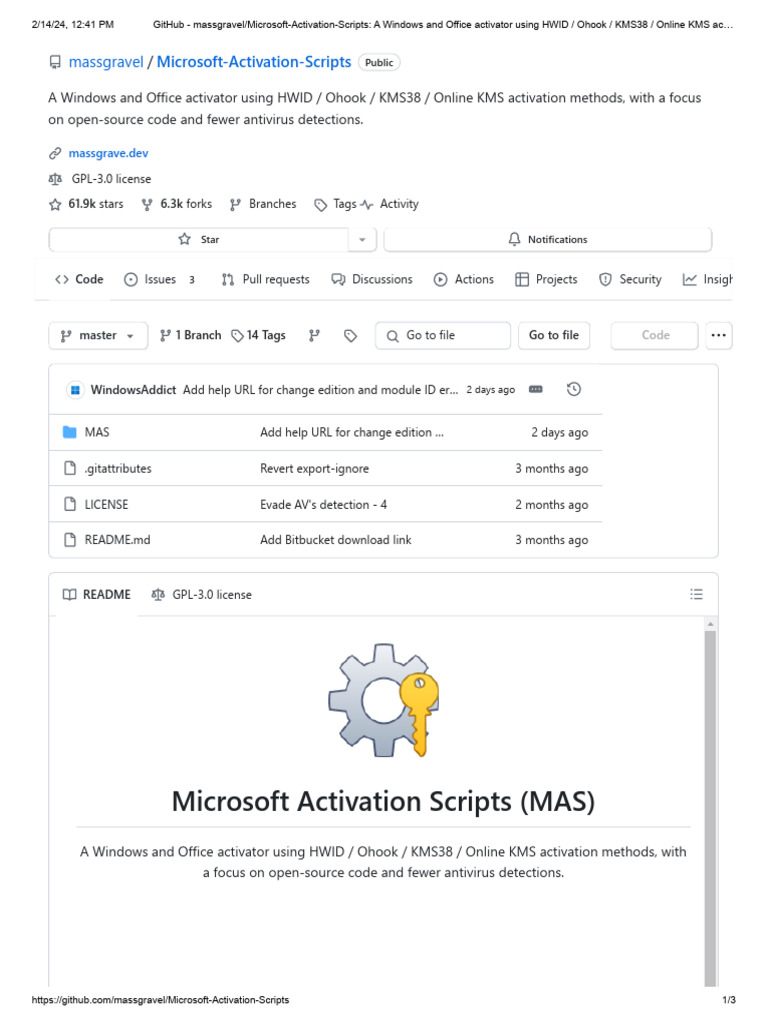Click the scrollbar up arrow in README
This screenshot has width=768, height=1024.
(x=710, y=625)
